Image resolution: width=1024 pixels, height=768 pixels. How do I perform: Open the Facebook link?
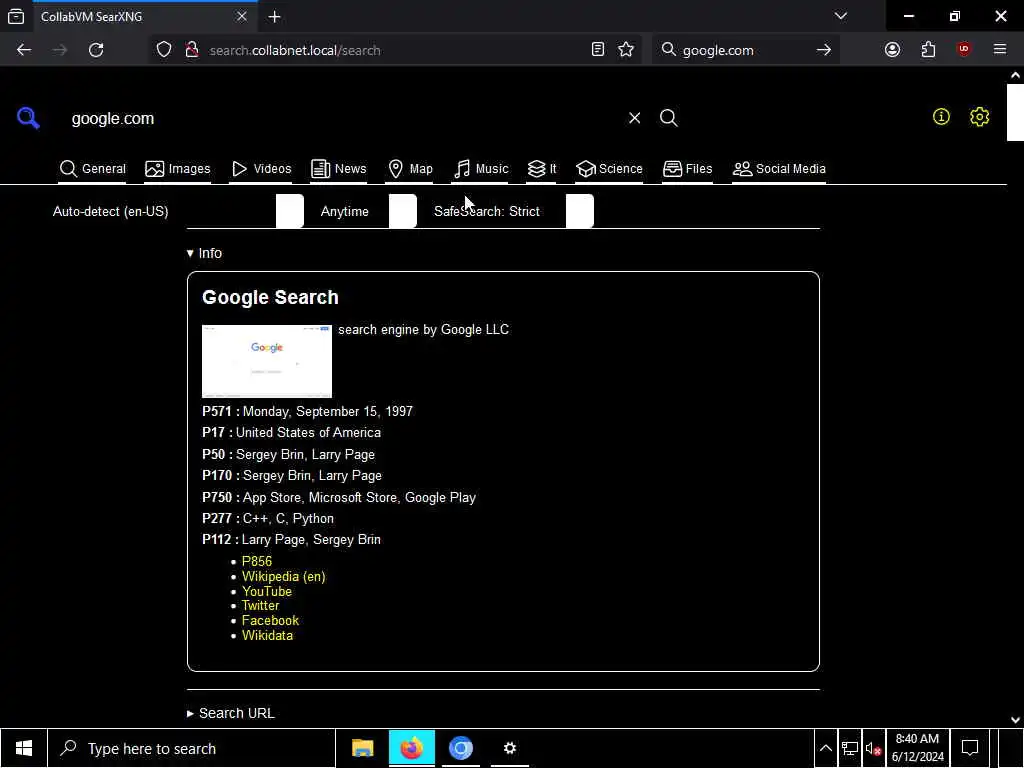pos(270,620)
